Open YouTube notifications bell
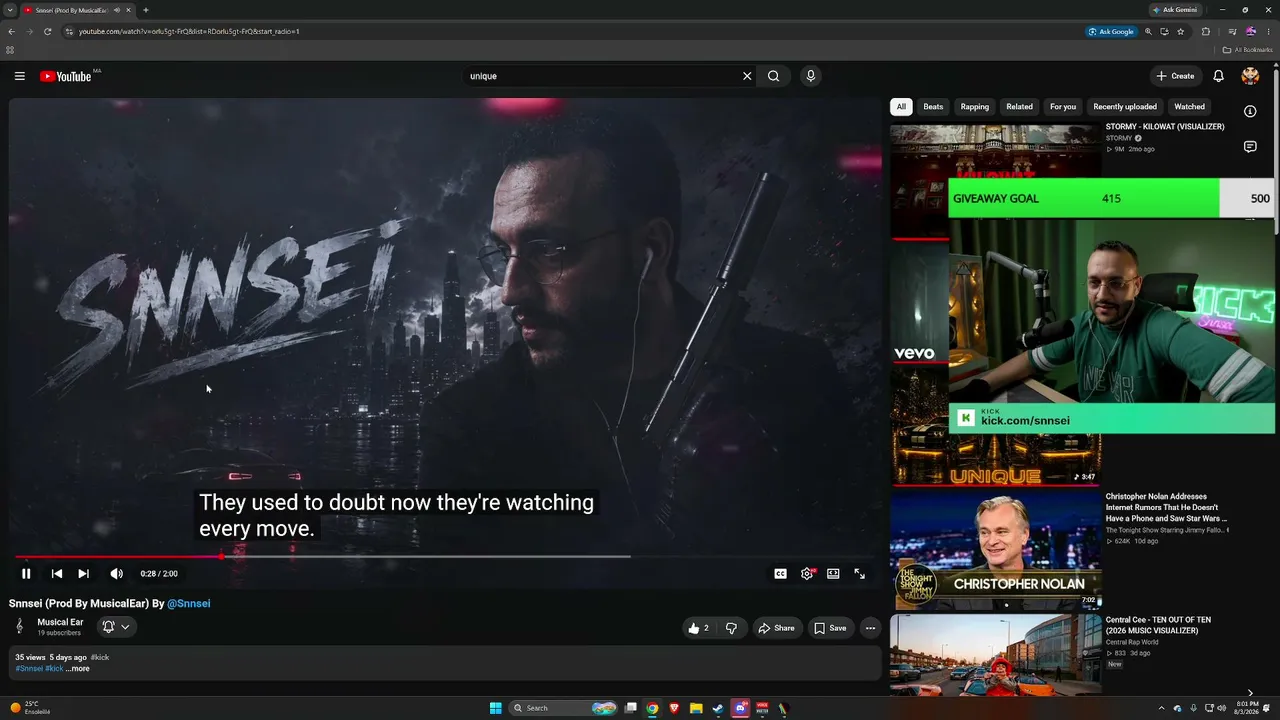 point(1218,76)
